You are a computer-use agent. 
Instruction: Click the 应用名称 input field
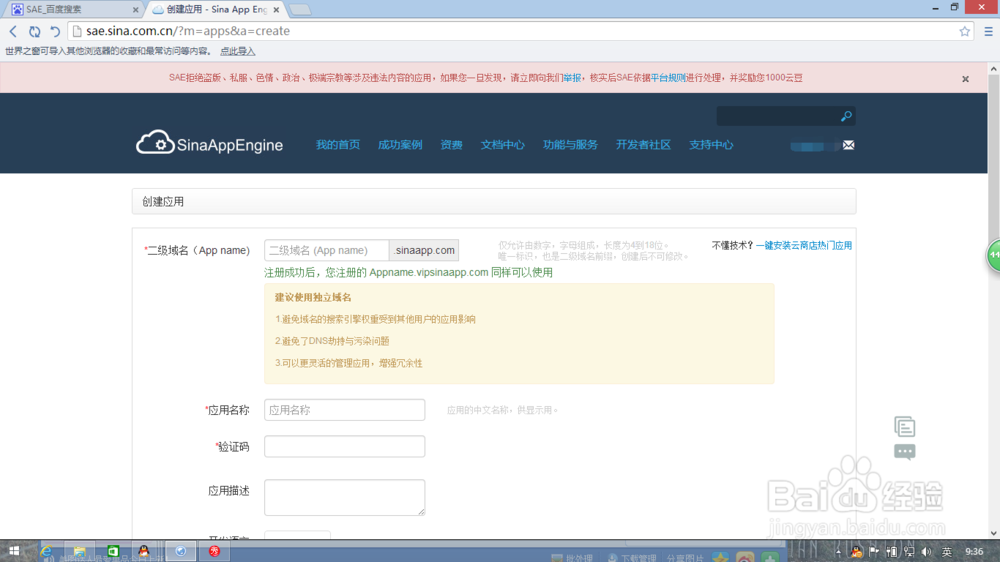coord(344,410)
